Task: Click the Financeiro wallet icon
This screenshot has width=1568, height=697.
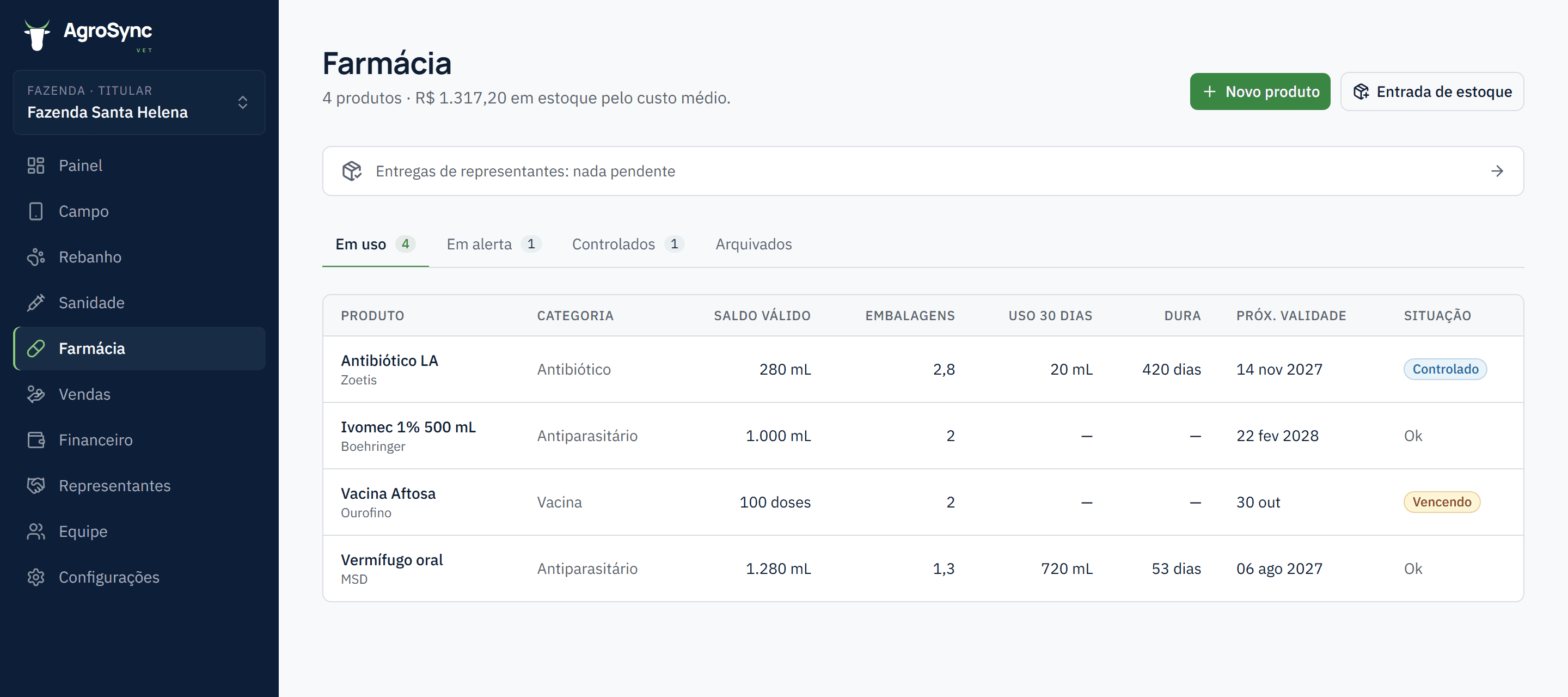Action: [x=36, y=439]
